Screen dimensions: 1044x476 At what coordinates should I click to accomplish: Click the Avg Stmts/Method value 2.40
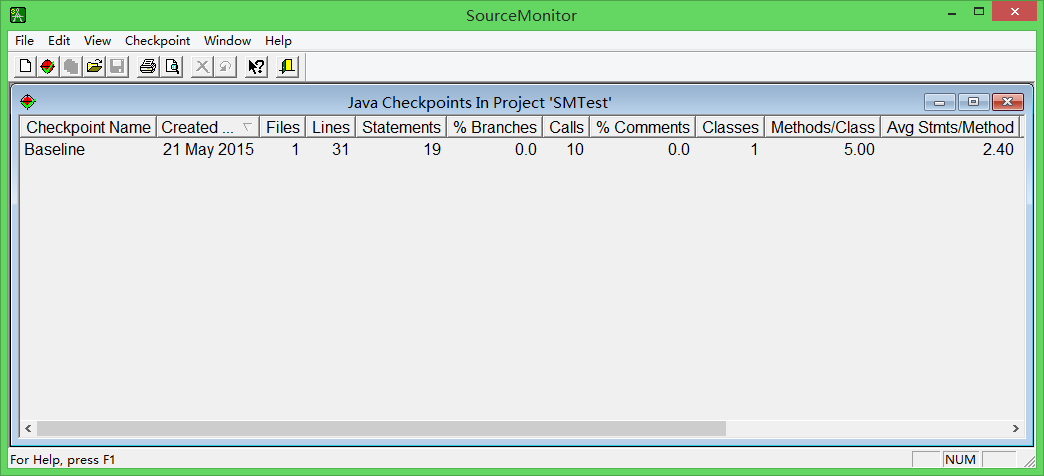click(998, 150)
